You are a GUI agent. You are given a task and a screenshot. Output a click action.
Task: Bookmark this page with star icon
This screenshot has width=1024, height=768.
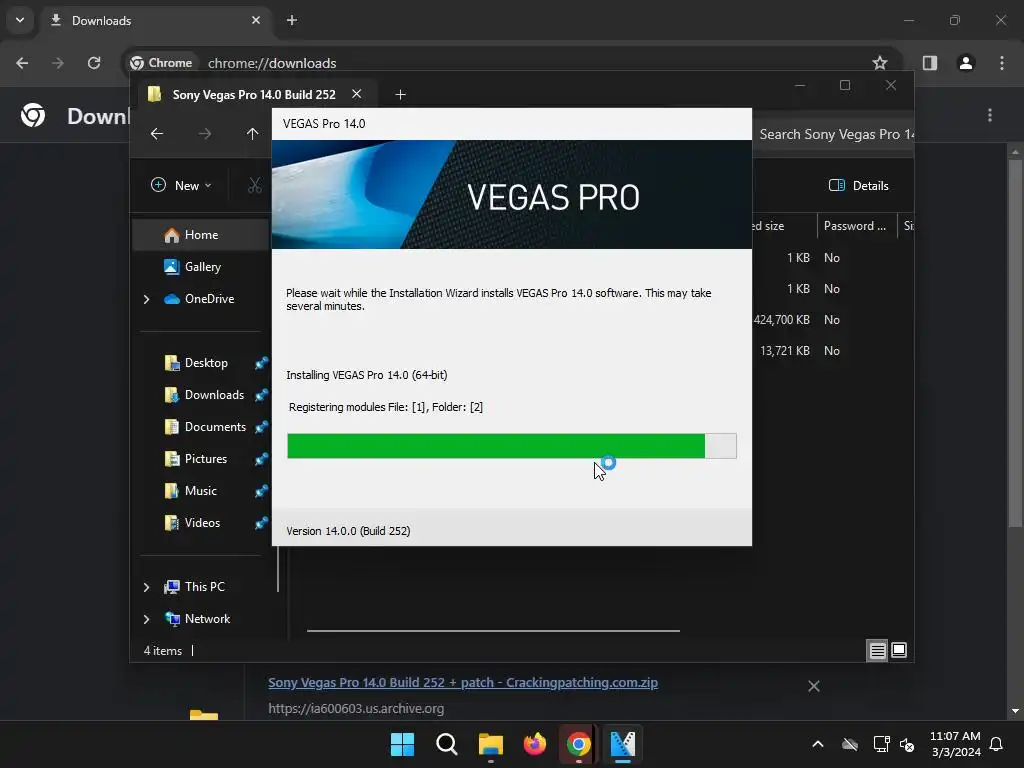[x=880, y=63]
